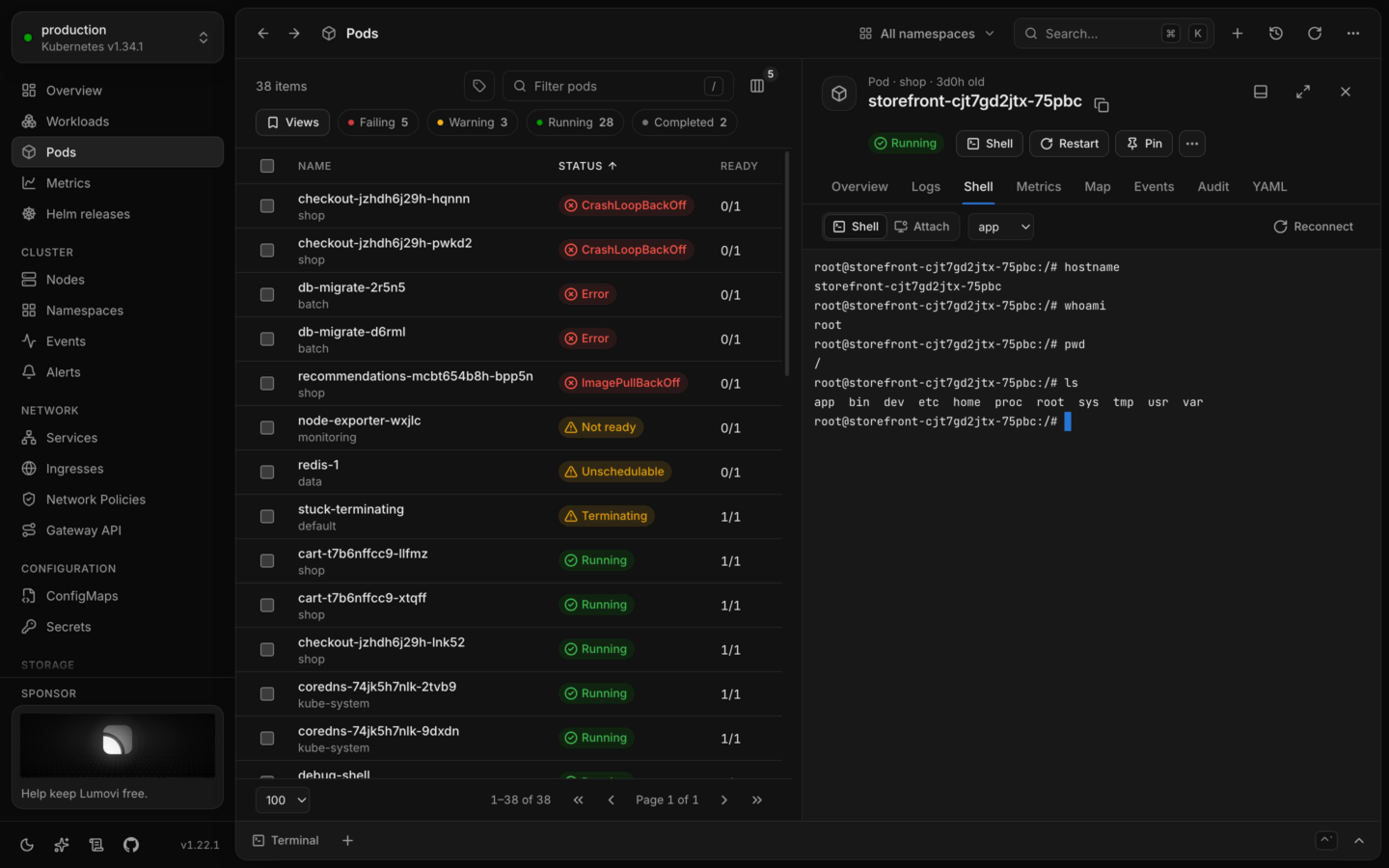Toggle dark mode moon icon
The image size is (1389, 868).
[27, 845]
